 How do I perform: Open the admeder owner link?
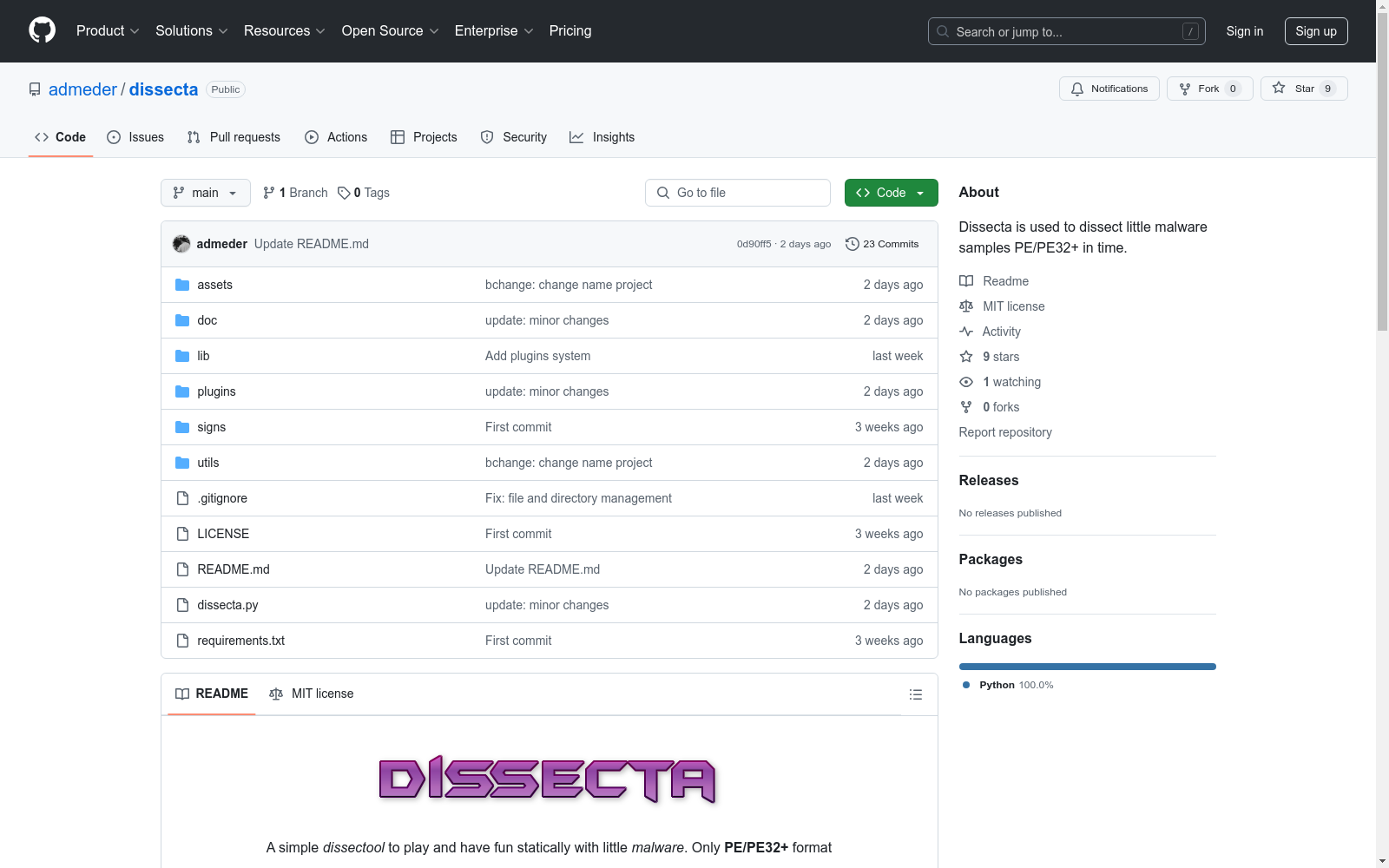point(82,89)
